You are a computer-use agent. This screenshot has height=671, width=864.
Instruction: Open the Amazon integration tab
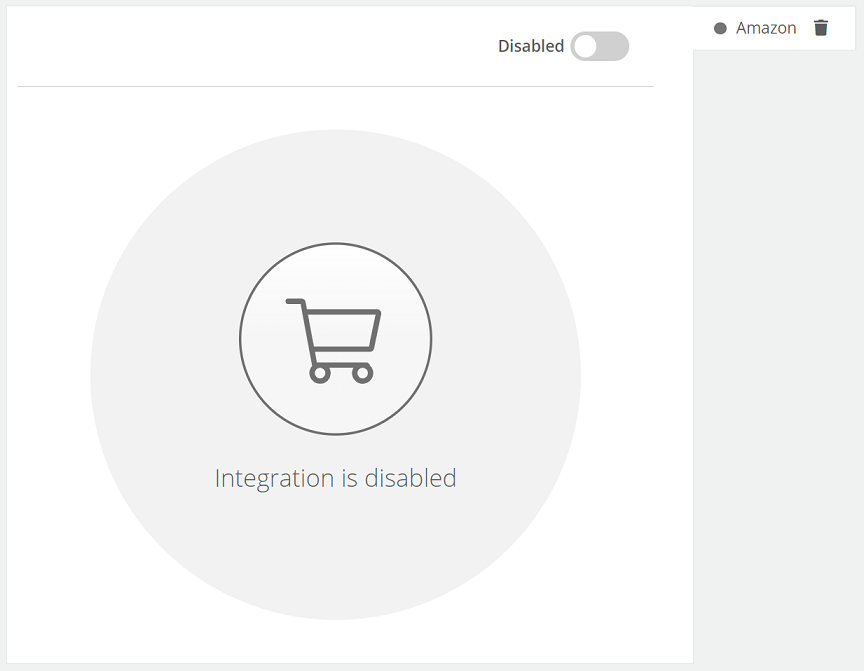774,28
